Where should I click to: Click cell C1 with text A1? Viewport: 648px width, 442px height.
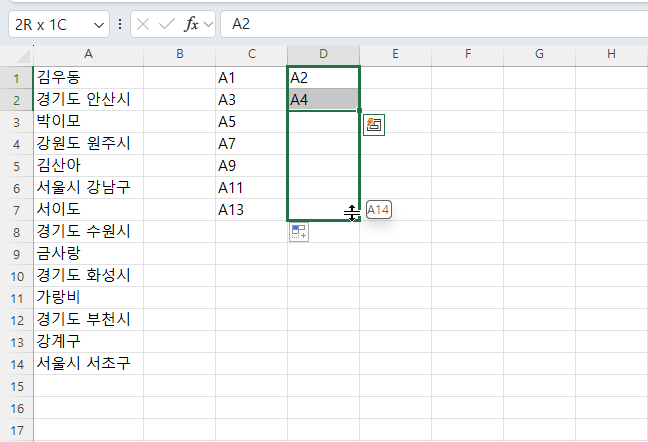tap(252, 78)
